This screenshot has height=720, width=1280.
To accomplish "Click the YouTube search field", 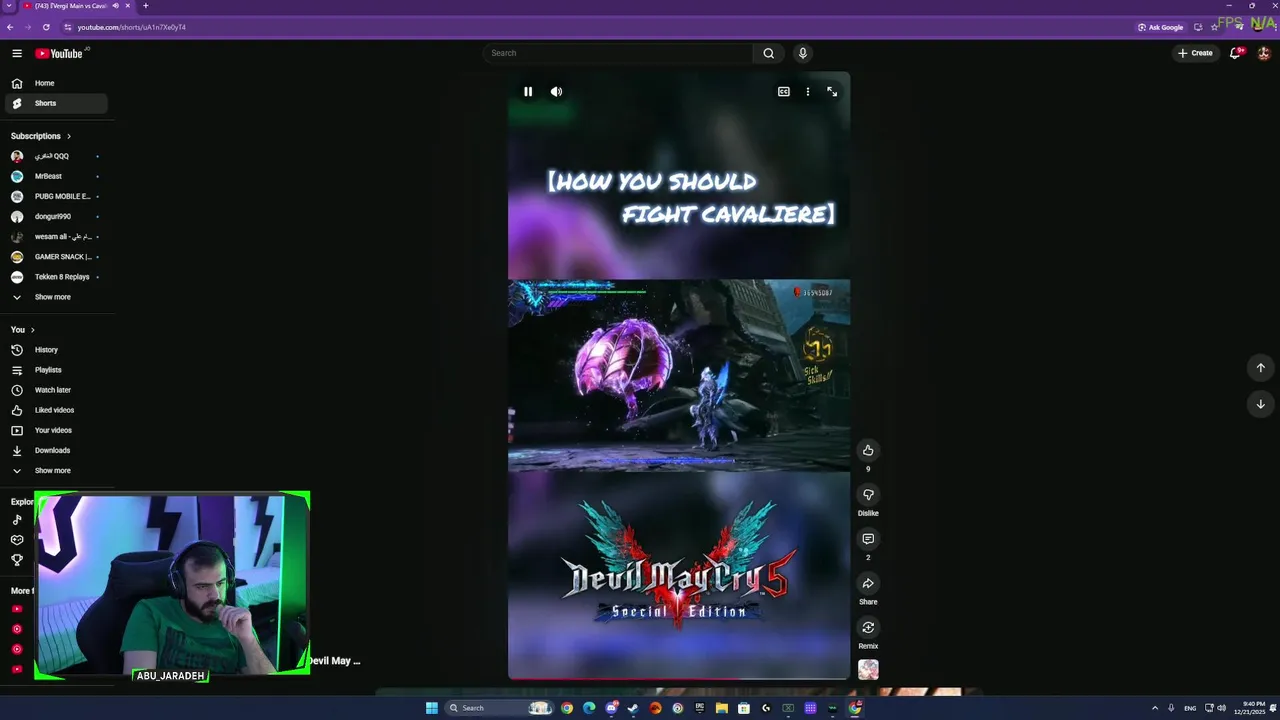I will [617, 53].
